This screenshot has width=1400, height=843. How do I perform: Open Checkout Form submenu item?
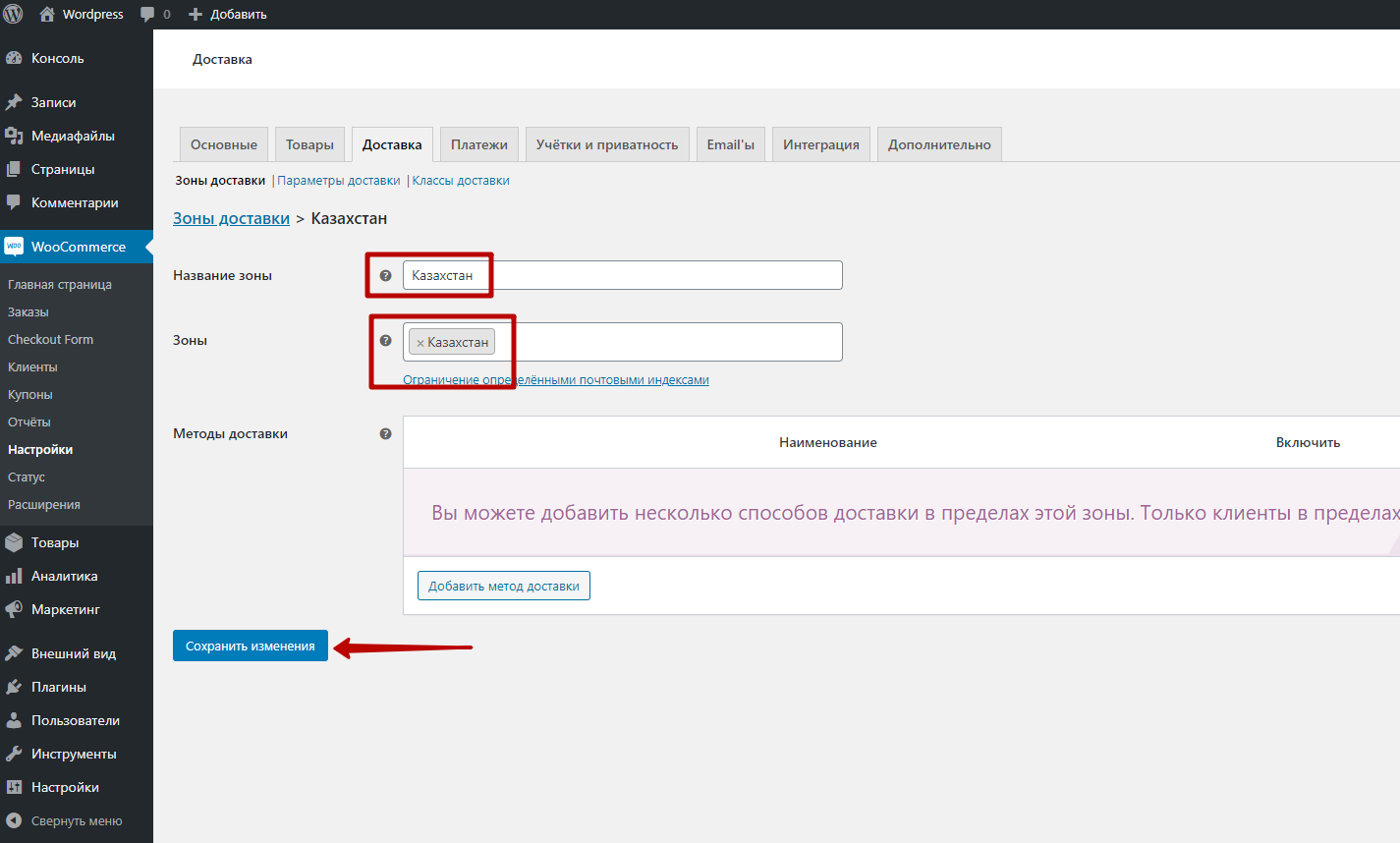coord(51,339)
